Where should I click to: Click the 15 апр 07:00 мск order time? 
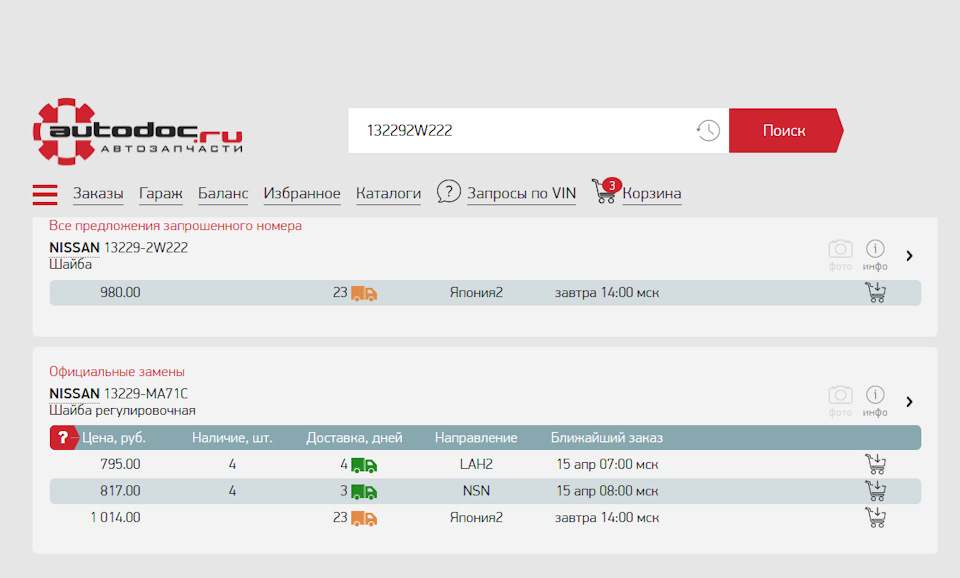tap(607, 464)
